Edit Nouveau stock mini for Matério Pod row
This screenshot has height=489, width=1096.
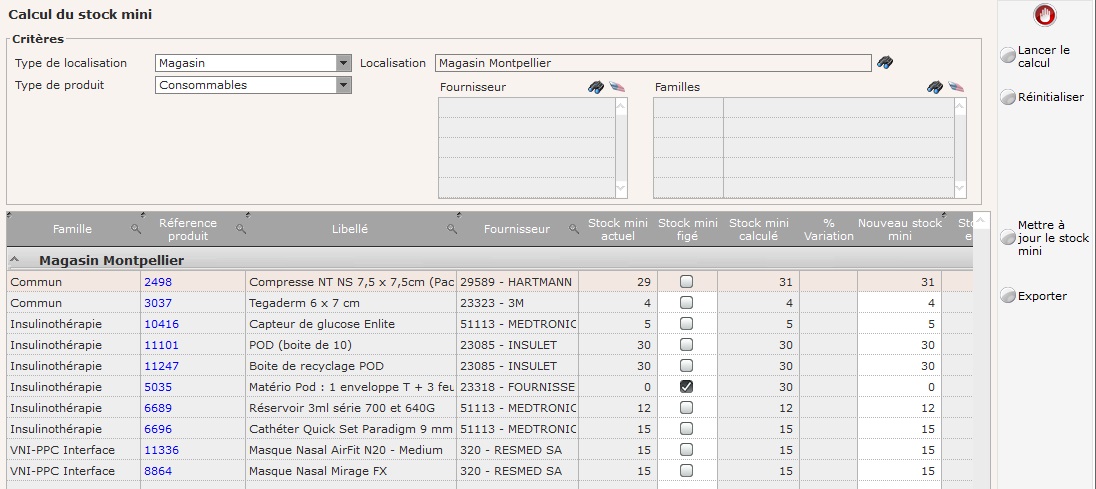click(899, 386)
